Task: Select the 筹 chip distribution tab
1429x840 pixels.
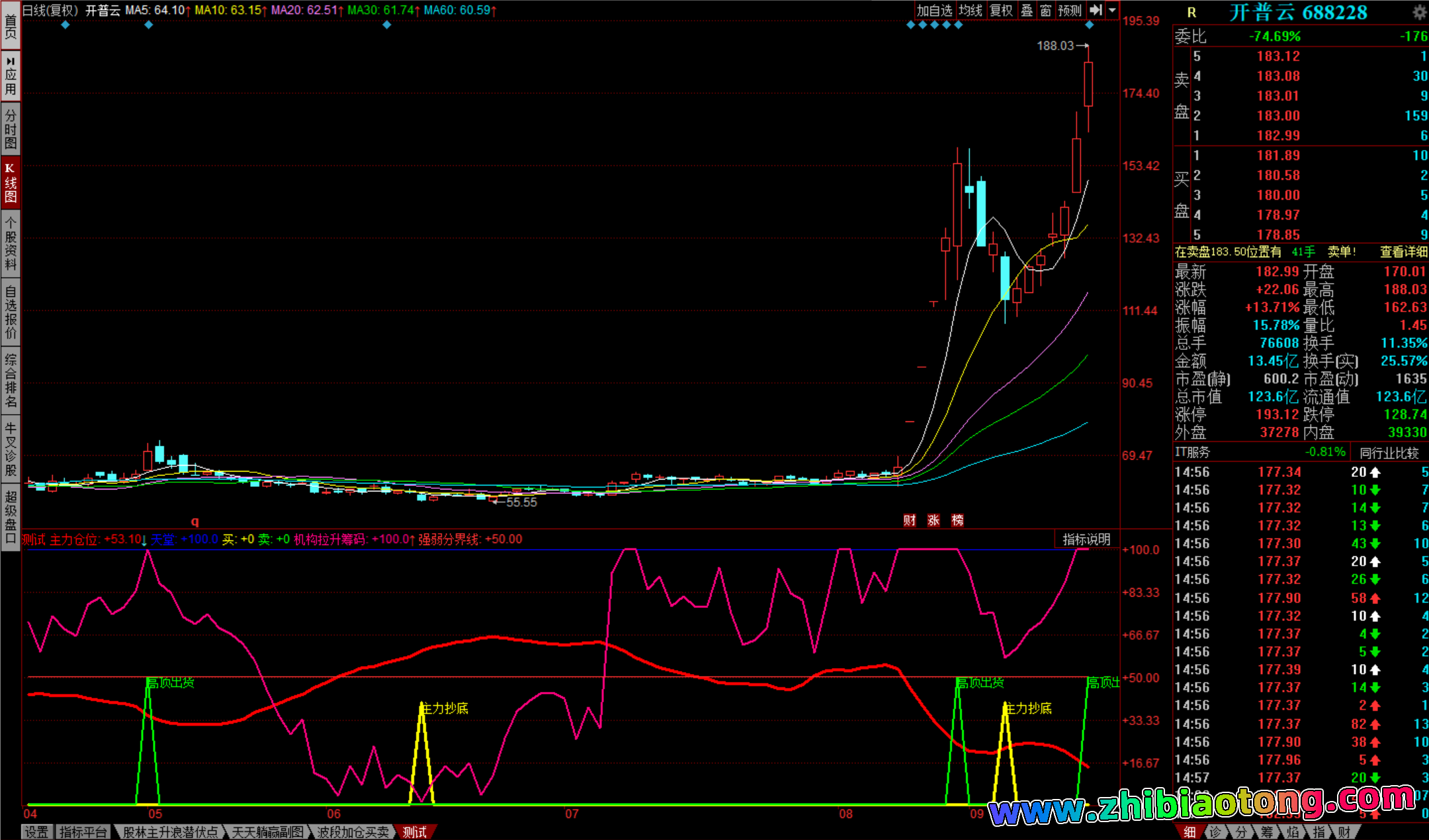Action: [1266, 832]
